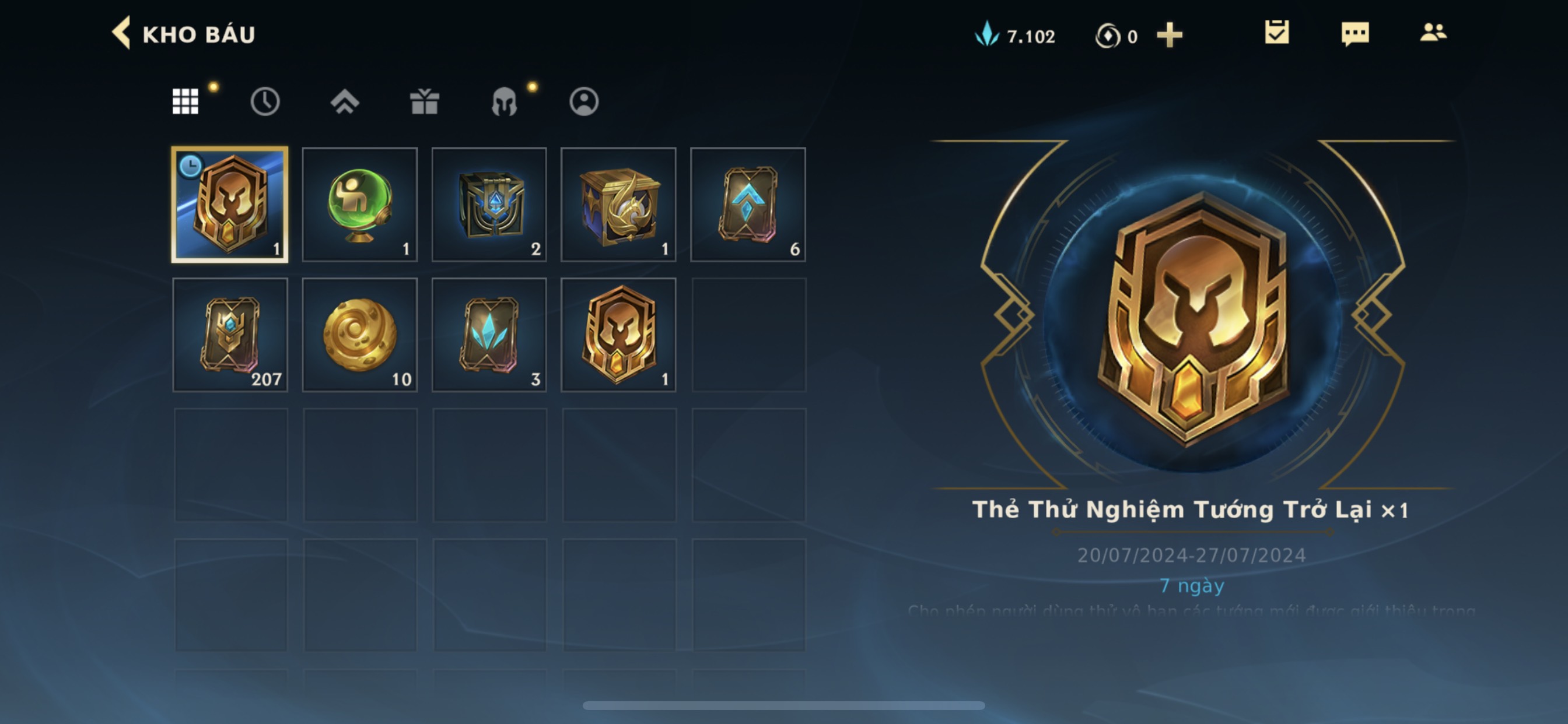Open the missions checklist icon

pos(1276,32)
